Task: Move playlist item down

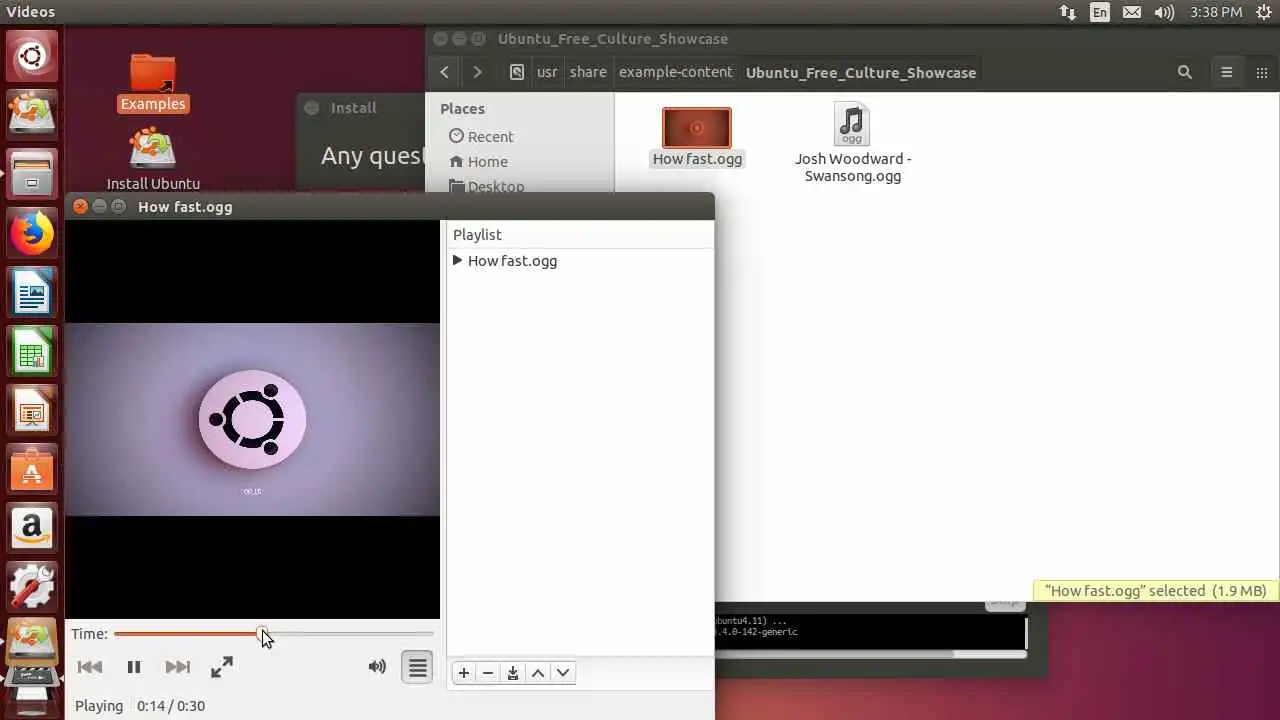Action: pyautogui.click(x=563, y=673)
